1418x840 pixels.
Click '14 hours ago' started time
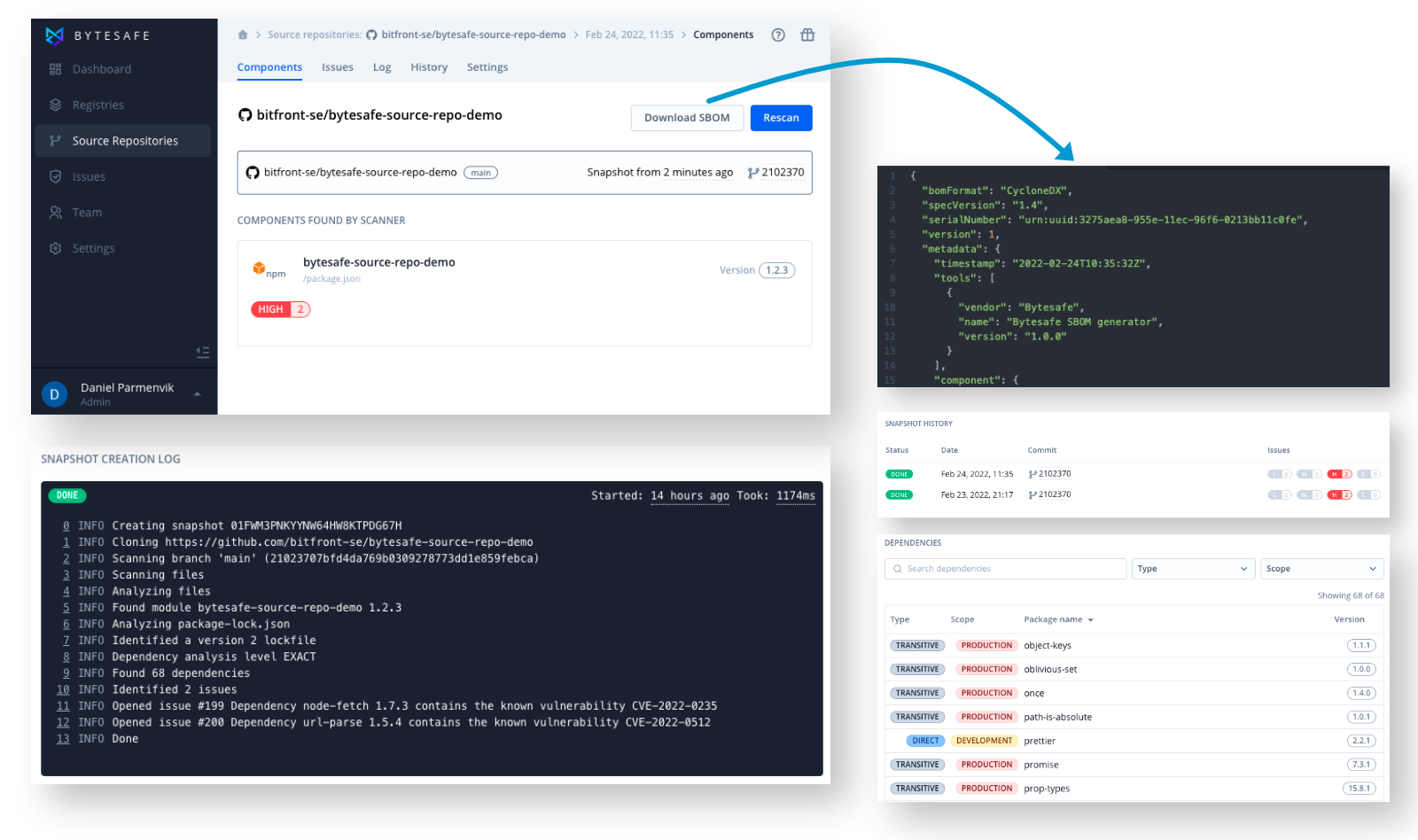tap(690, 496)
